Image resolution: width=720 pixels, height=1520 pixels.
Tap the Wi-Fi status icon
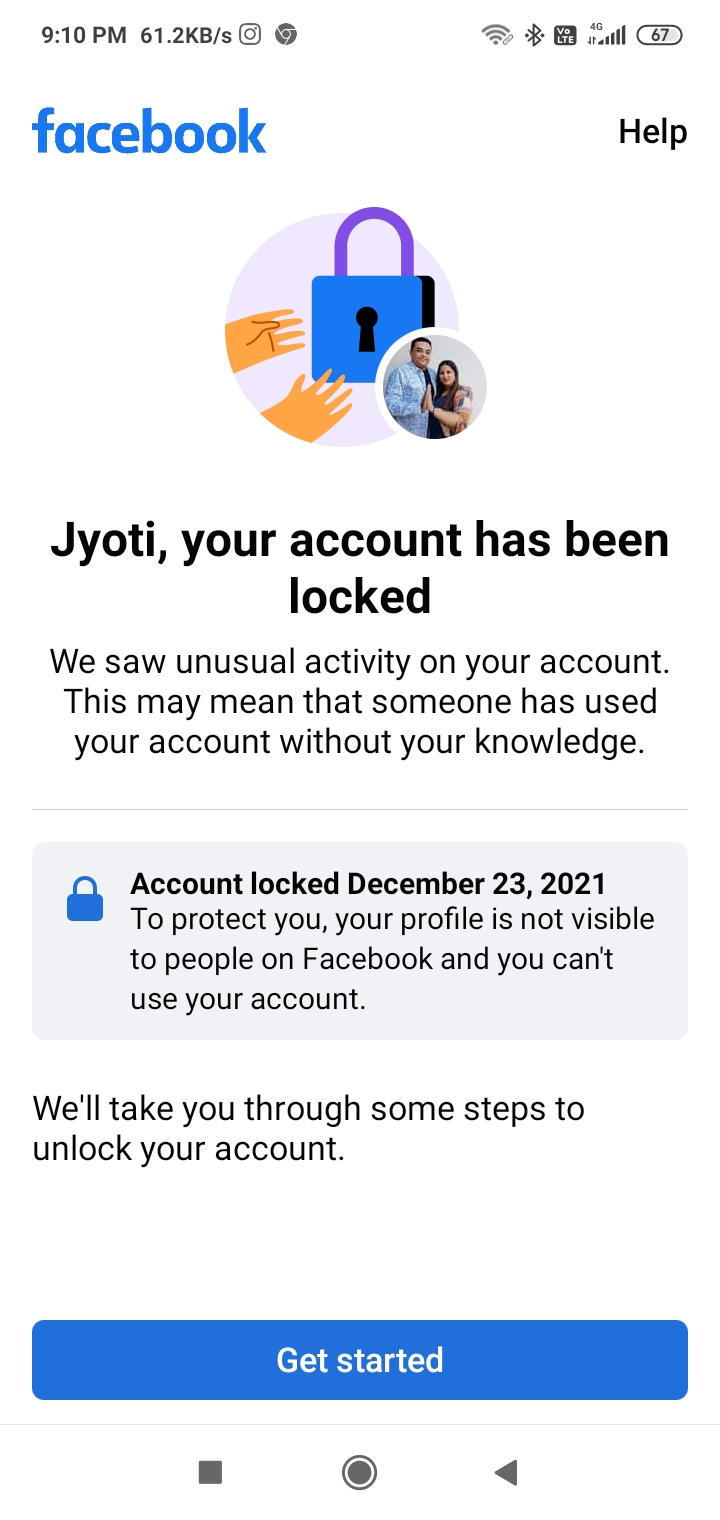(496, 35)
